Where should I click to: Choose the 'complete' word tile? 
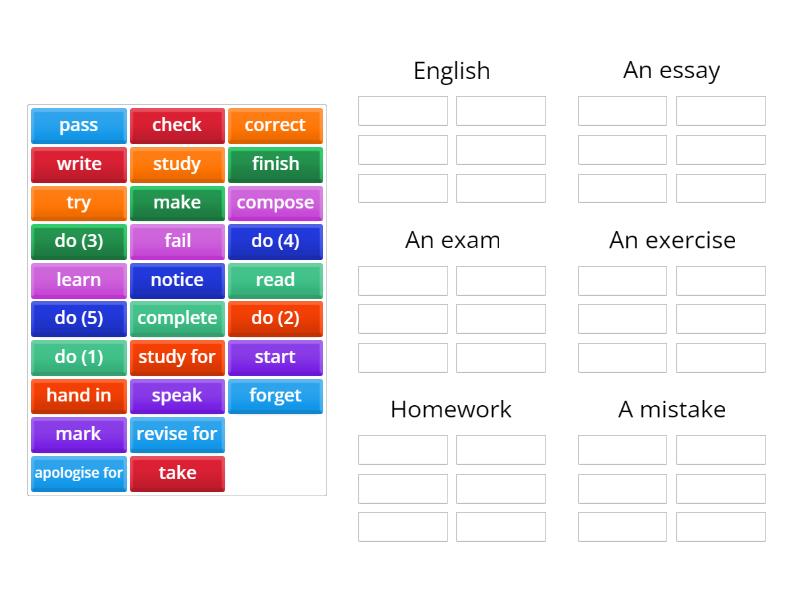pyautogui.click(x=177, y=318)
